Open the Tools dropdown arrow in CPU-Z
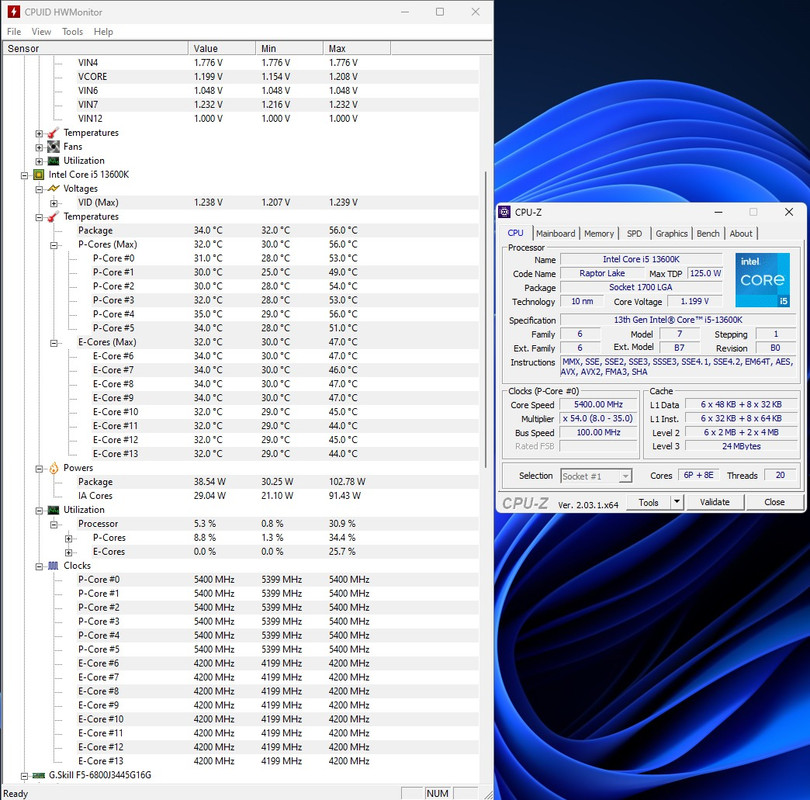This screenshot has height=800, width=810. tap(676, 502)
